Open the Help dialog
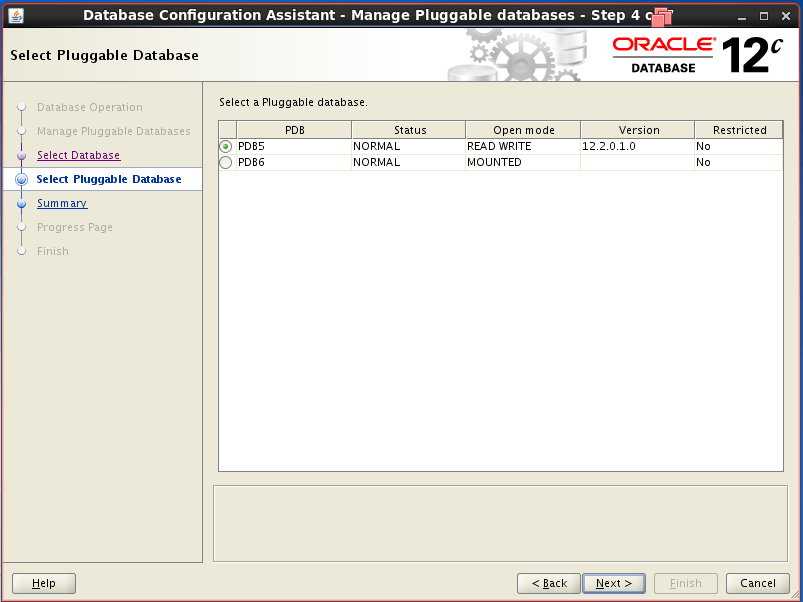The image size is (803, 602). (43, 583)
